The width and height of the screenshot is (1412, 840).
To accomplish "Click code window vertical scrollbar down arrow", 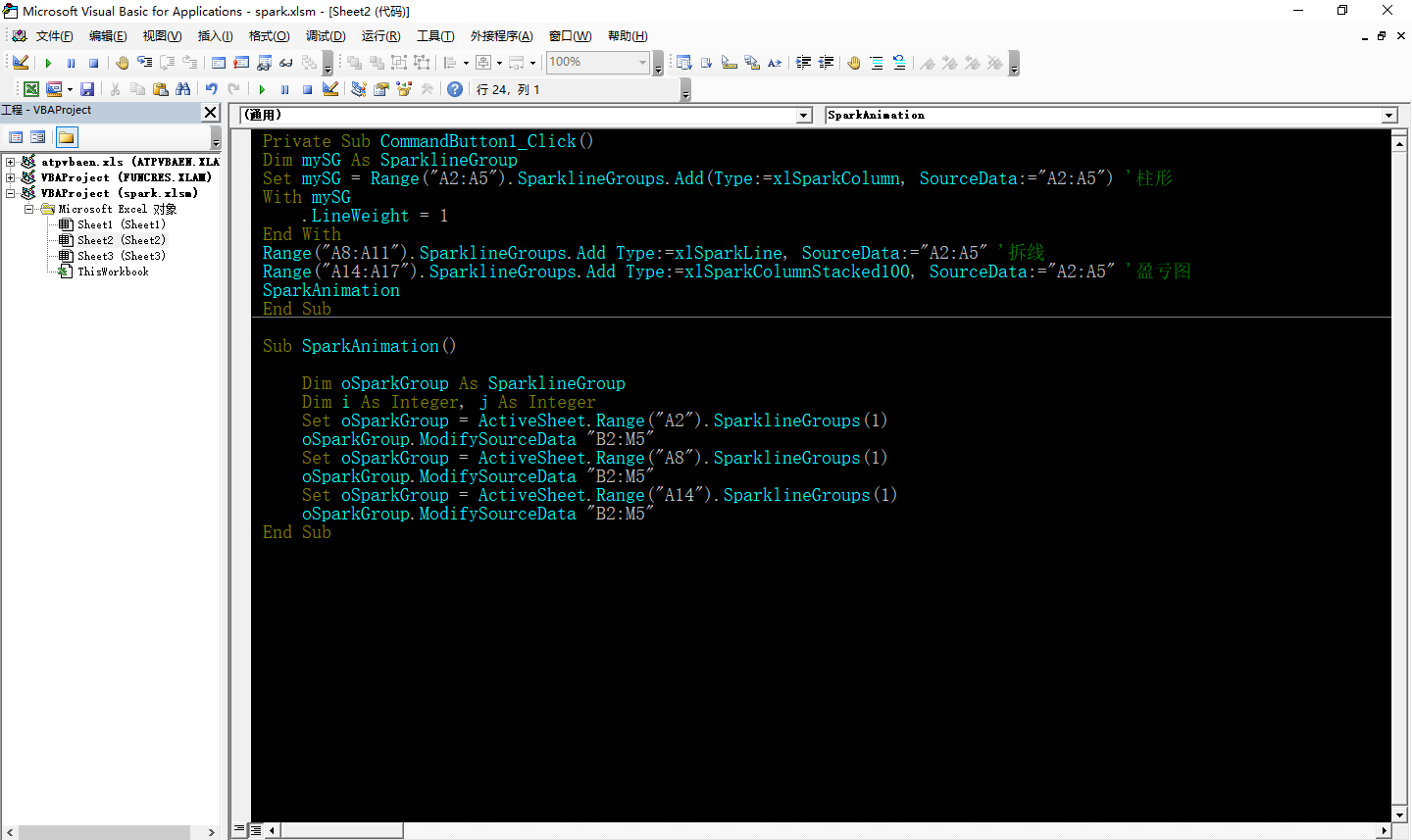I will (x=1399, y=815).
